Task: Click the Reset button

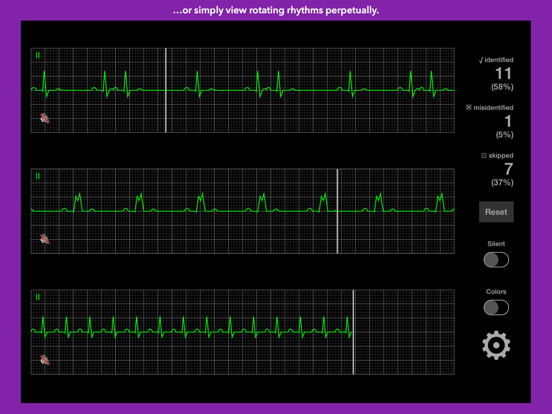Action: 496,212
